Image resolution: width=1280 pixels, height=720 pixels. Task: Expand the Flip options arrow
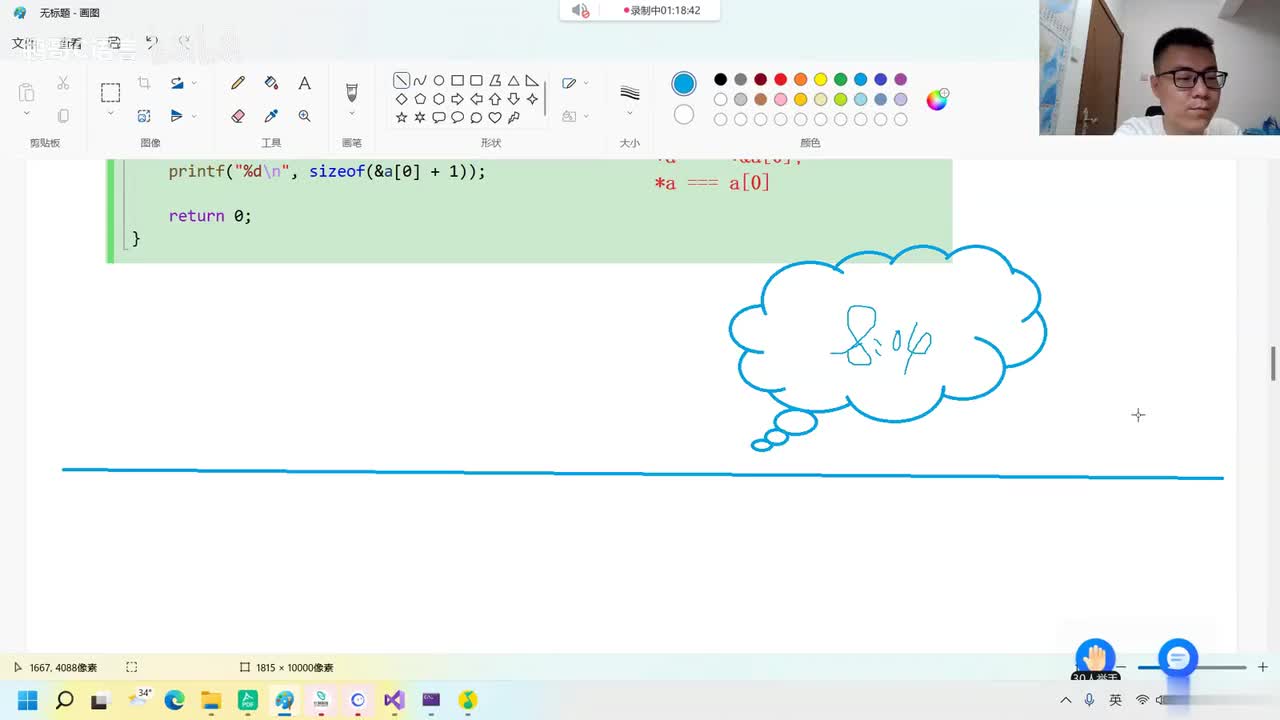(x=194, y=116)
